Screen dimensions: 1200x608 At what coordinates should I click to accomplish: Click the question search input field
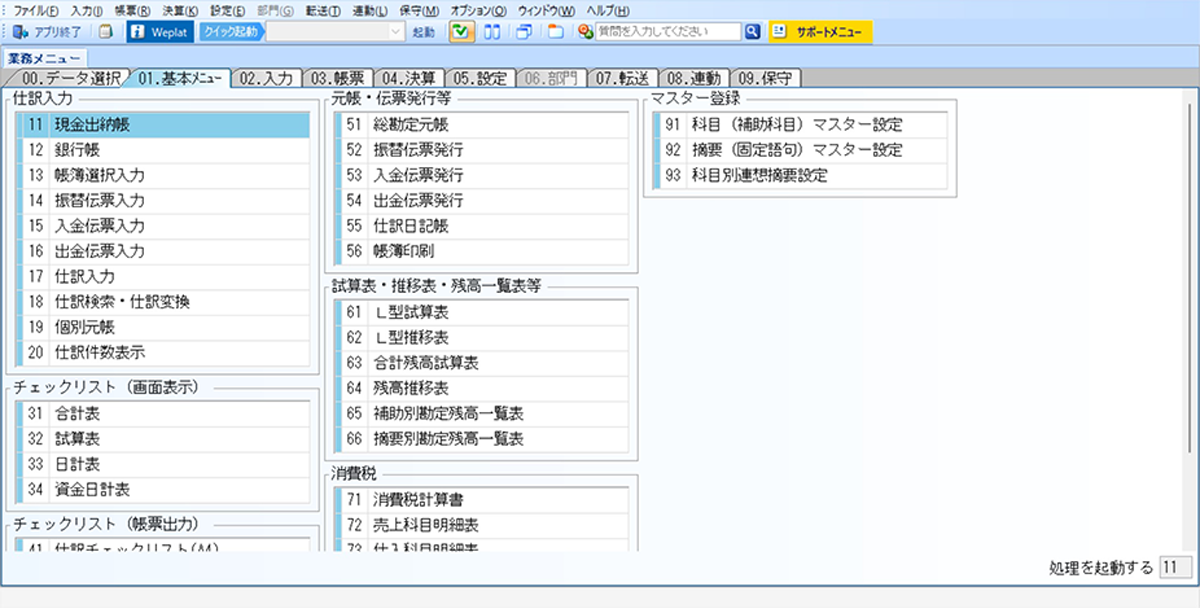coord(667,32)
